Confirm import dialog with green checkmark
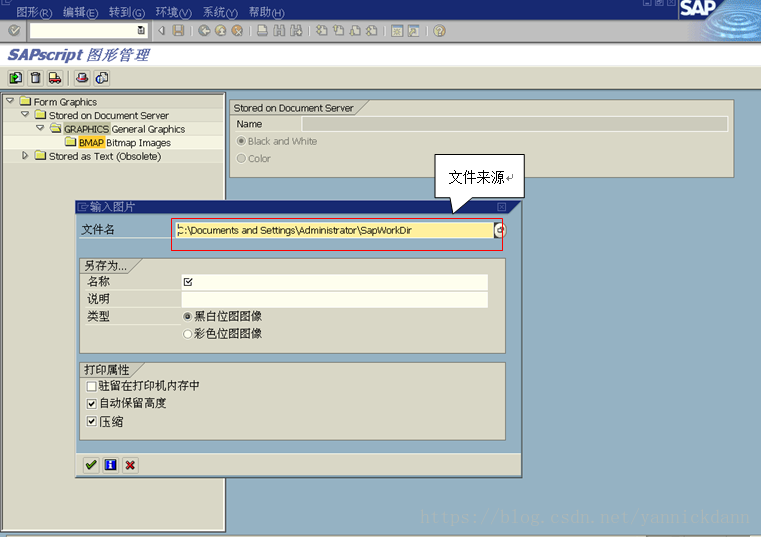This screenshot has height=537, width=761. (x=91, y=465)
